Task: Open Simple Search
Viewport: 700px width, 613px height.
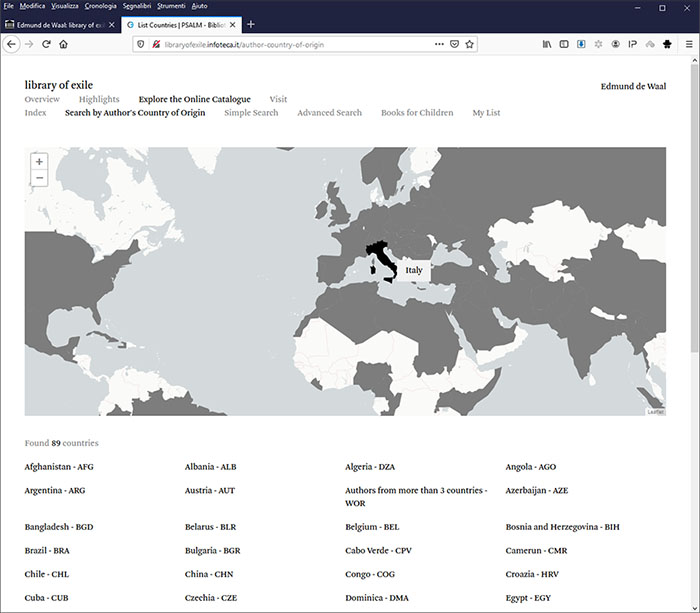Action: (x=251, y=113)
